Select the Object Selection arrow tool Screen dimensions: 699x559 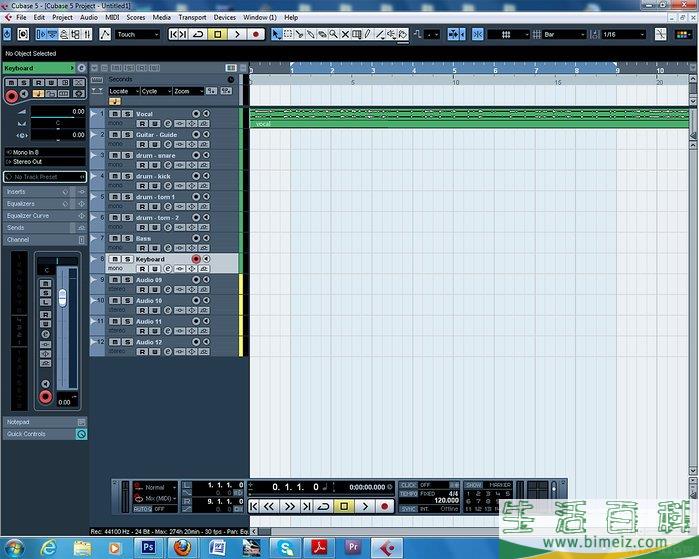276,34
